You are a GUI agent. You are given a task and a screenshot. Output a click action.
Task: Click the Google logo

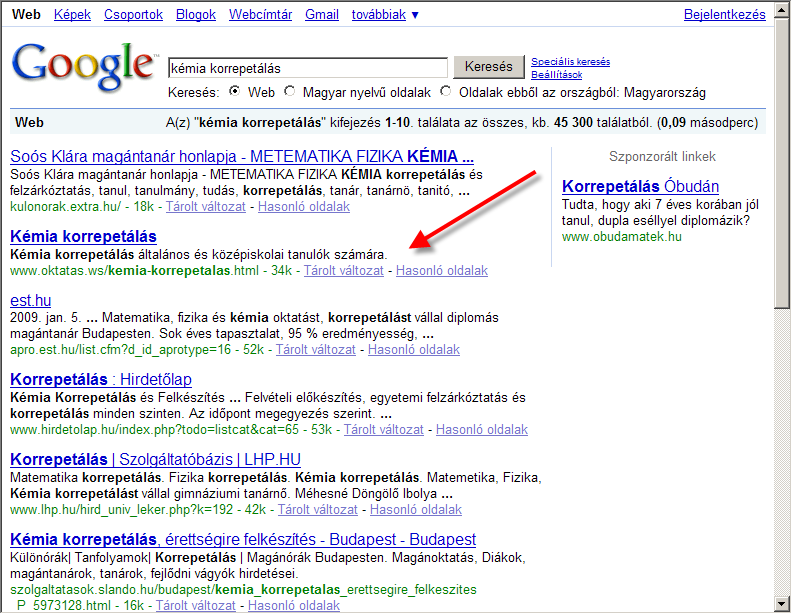(83, 66)
